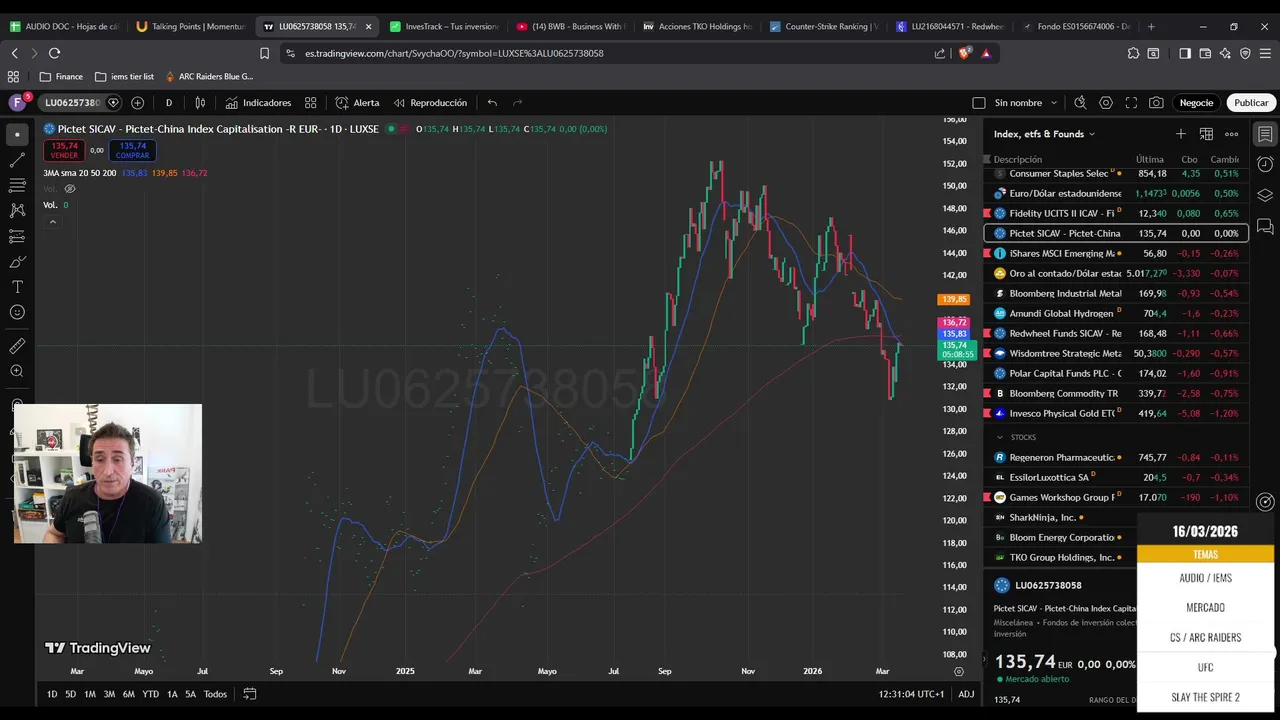
Task: Sort watchlist by Última column
Action: pos(1149,159)
